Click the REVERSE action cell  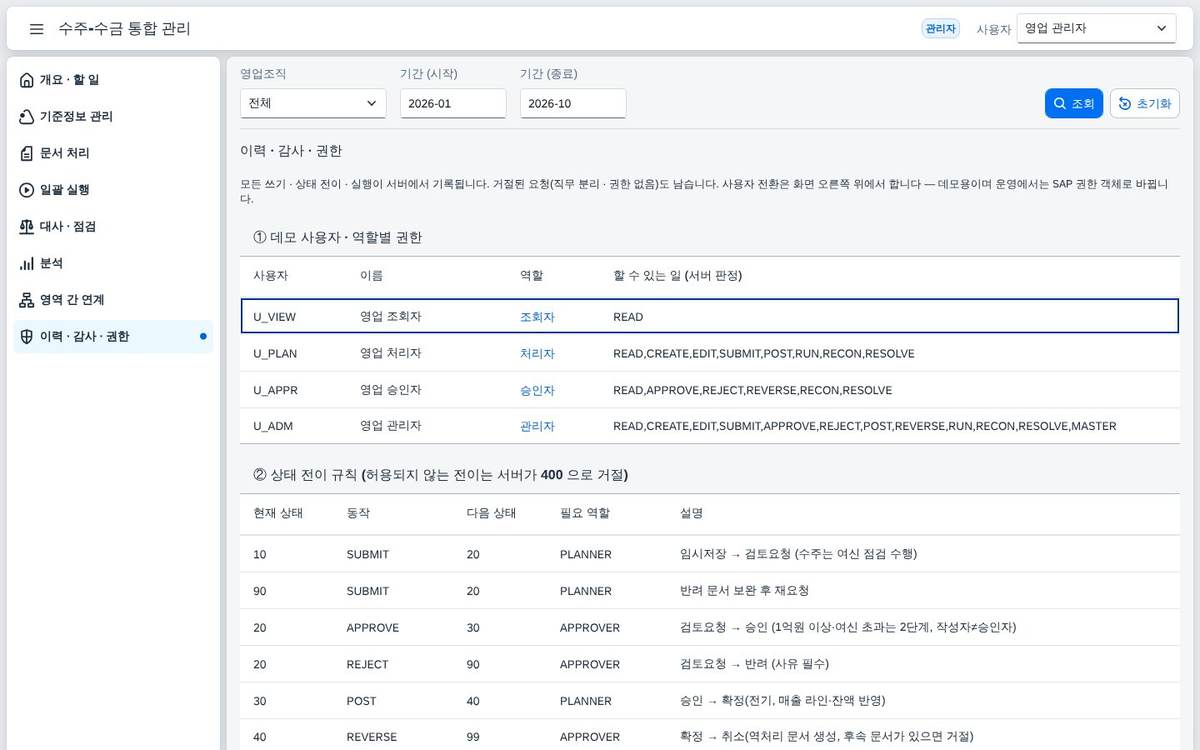click(x=372, y=737)
